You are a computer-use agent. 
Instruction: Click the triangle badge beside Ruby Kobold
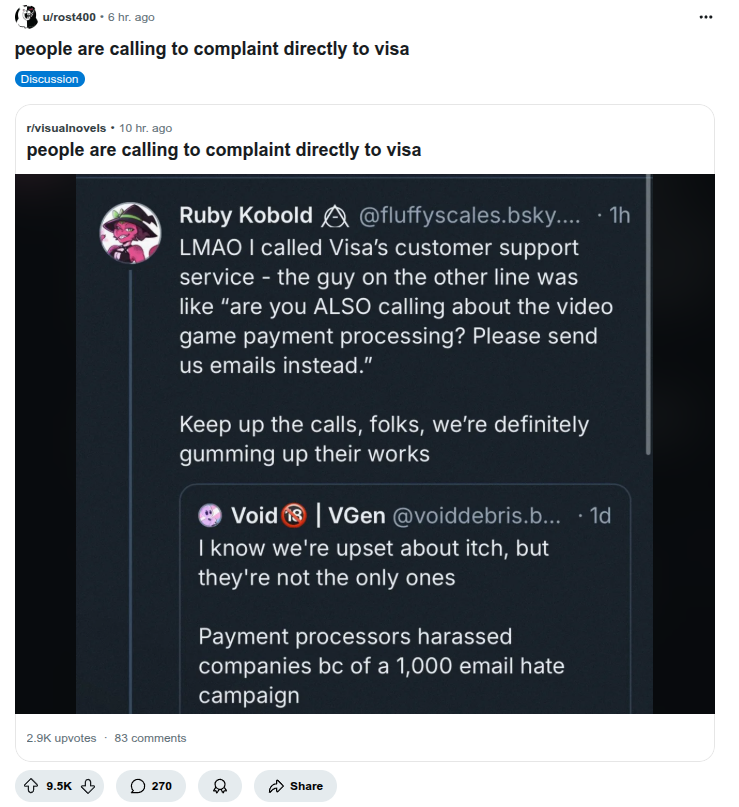point(335,216)
